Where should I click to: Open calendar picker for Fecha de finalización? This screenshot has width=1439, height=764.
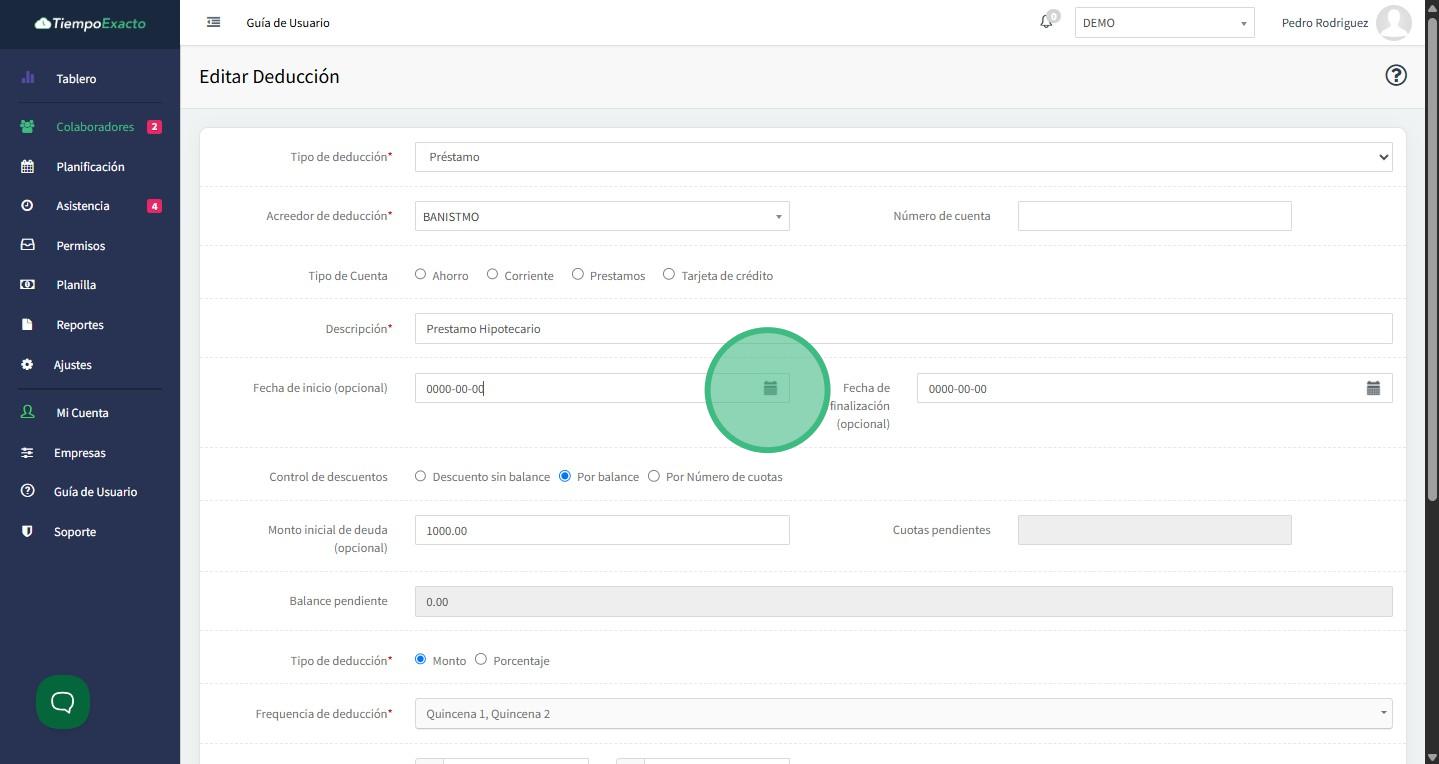[1373, 388]
